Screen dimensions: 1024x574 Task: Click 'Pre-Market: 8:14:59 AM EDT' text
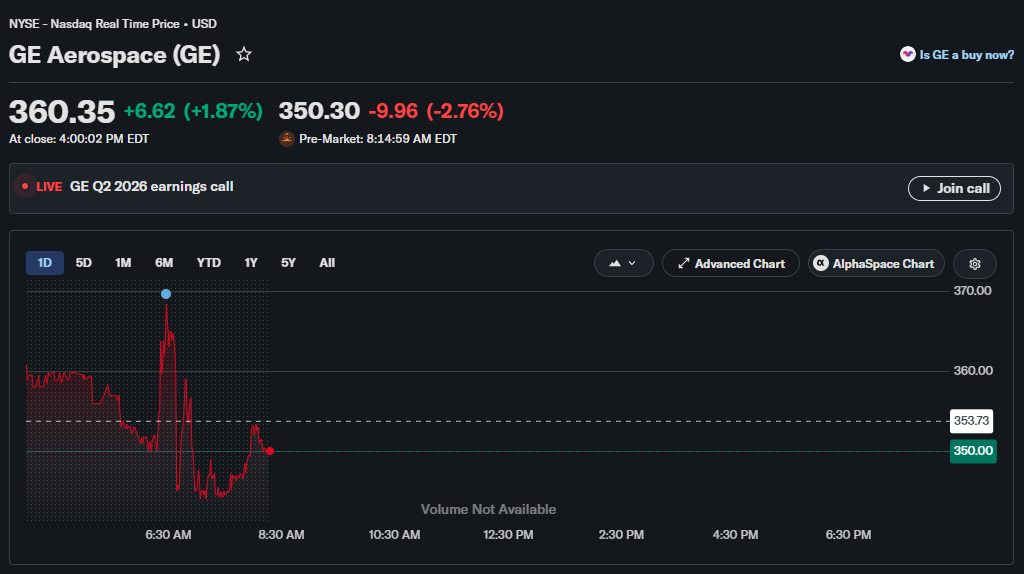pos(378,139)
